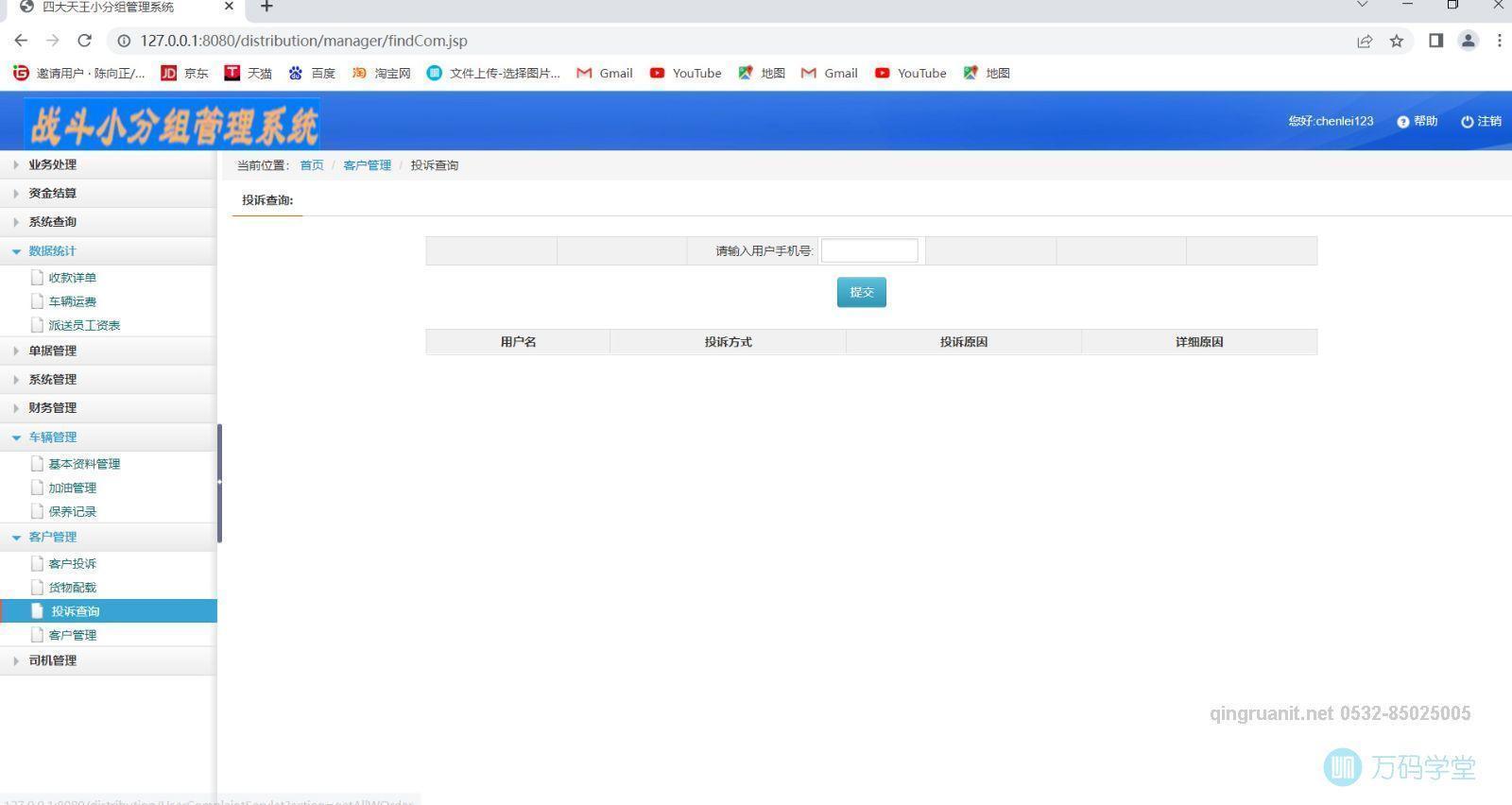The image size is (1512, 805).
Task: Go to 首页 via breadcrumb
Action: [312, 165]
